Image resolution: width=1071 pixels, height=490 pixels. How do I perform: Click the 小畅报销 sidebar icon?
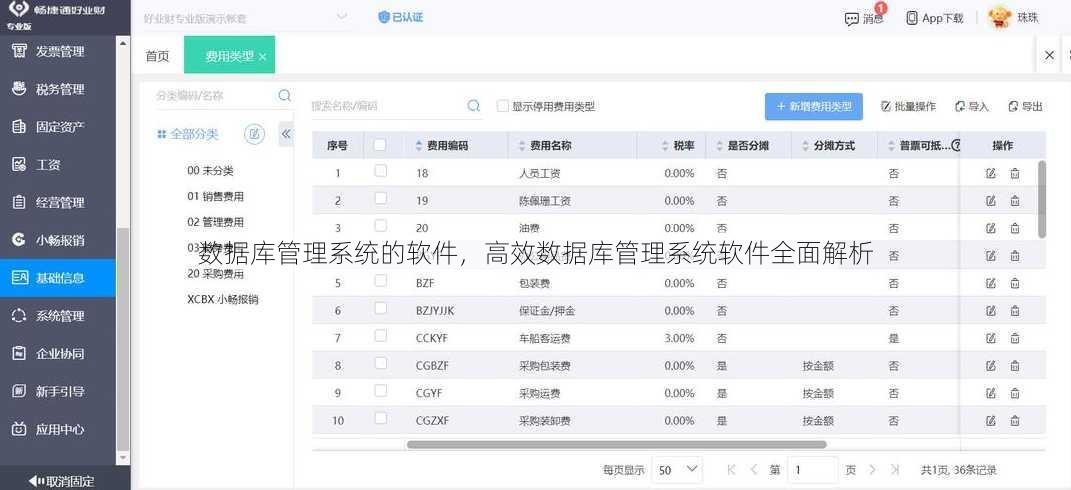click(x=20, y=240)
